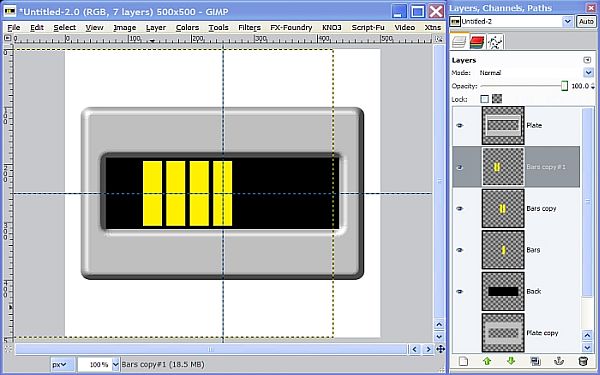Toggle visibility of the Plate layer
Screen dimensions: 600x375
click(x=460, y=126)
